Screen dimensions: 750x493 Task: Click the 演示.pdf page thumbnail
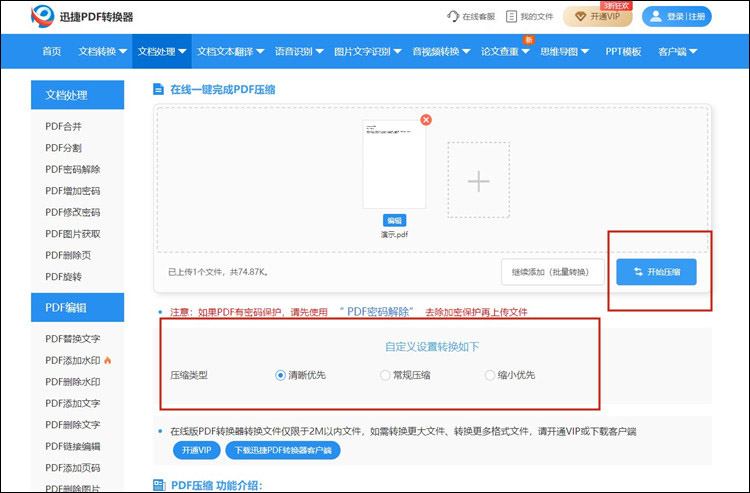click(394, 164)
